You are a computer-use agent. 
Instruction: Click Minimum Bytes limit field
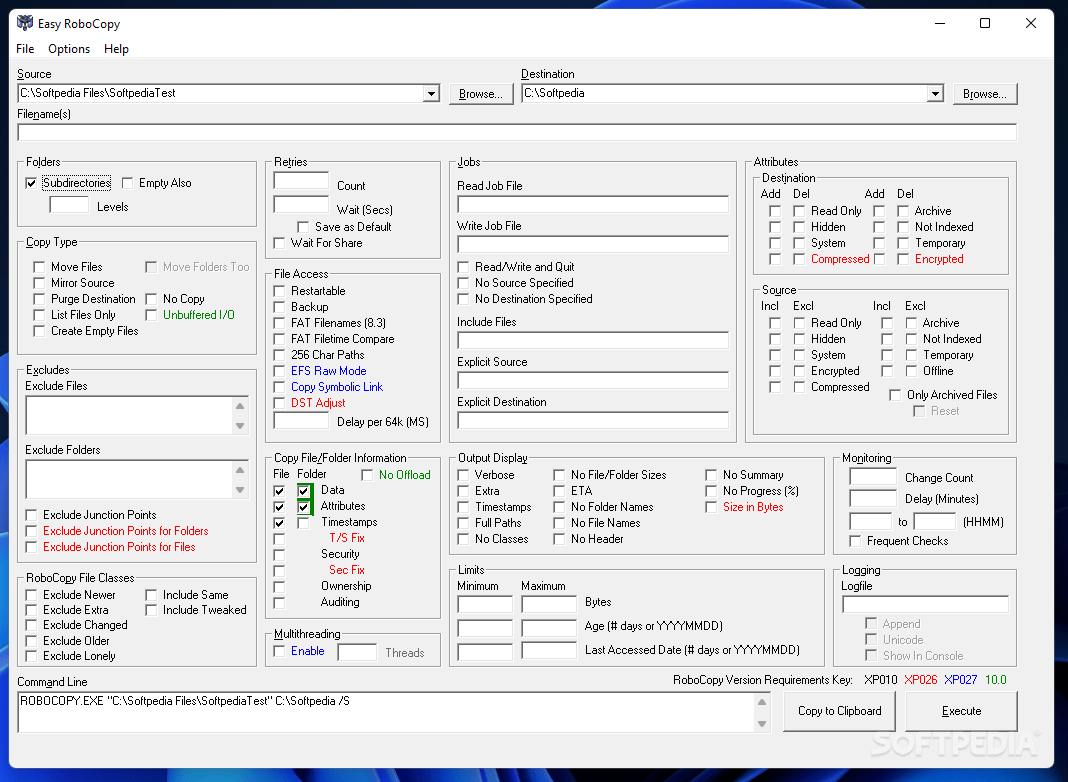(485, 604)
